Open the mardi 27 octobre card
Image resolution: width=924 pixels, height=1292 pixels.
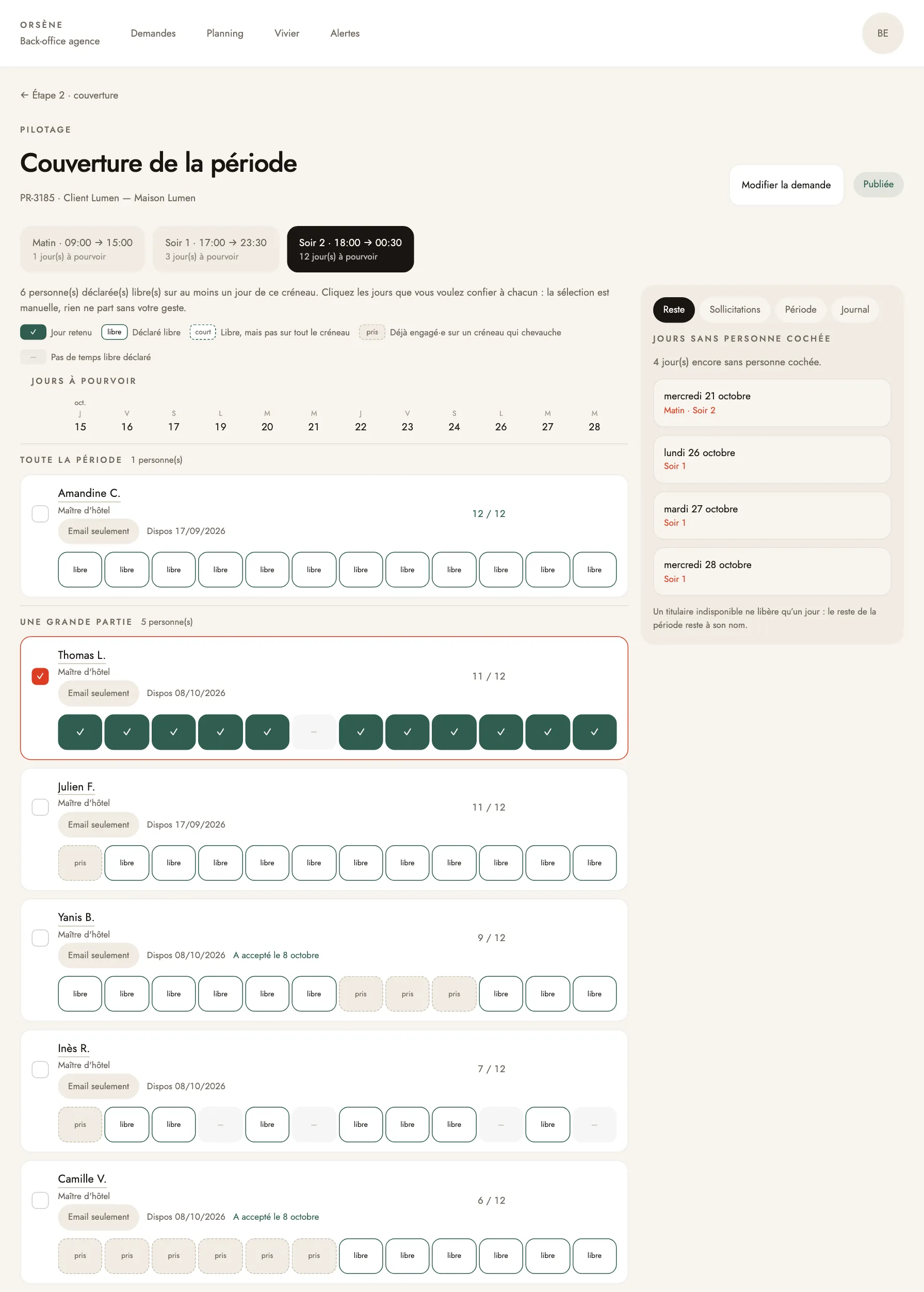point(771,515)
